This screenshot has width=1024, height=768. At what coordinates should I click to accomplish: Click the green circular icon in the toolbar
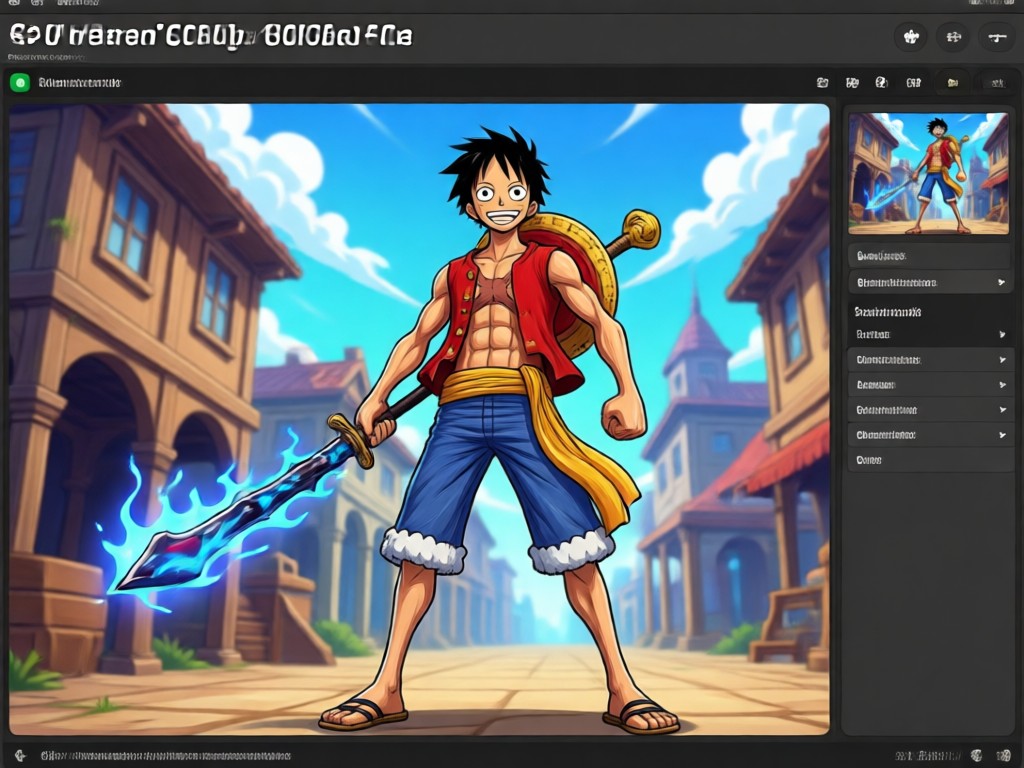tap(20, 83)
